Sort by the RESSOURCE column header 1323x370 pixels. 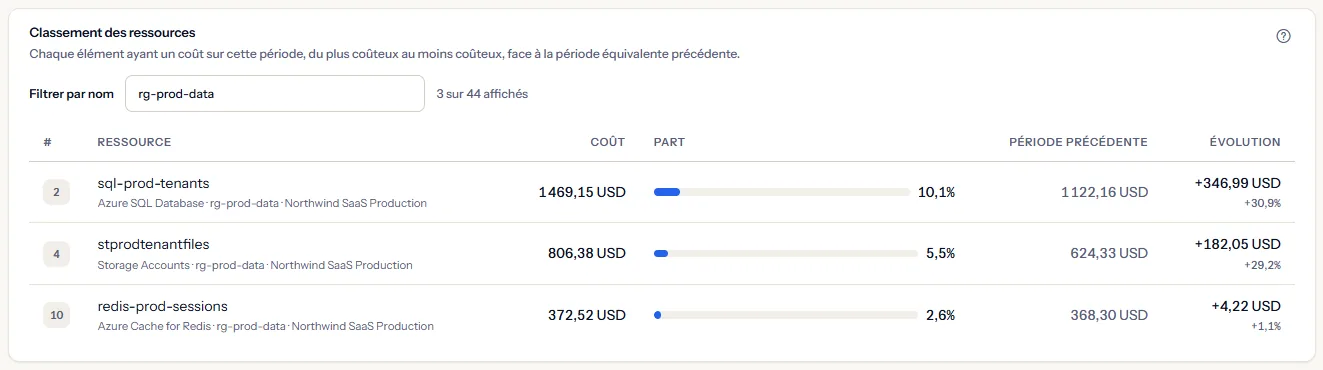134,142
